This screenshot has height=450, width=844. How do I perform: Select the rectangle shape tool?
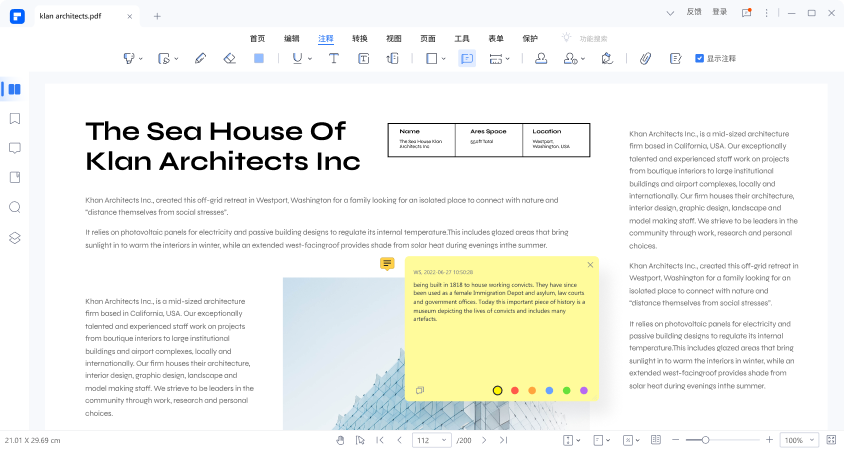(x=431, y=58)
